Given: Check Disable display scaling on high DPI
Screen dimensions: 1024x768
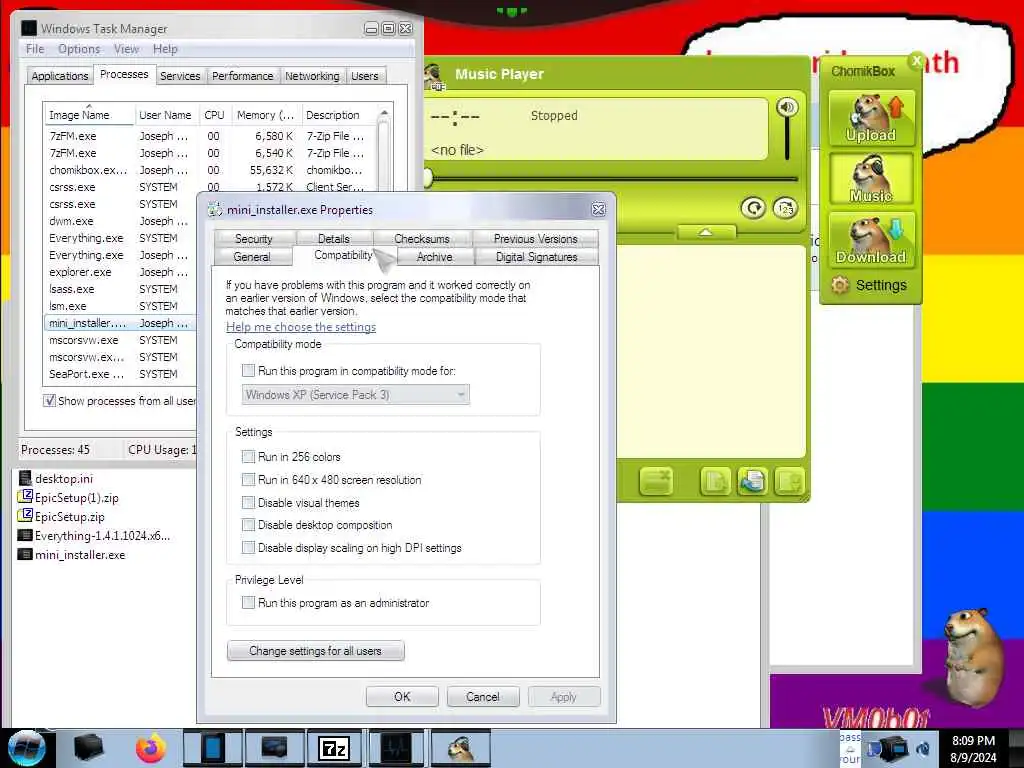Looking at the screenshot, I should 248,547.
